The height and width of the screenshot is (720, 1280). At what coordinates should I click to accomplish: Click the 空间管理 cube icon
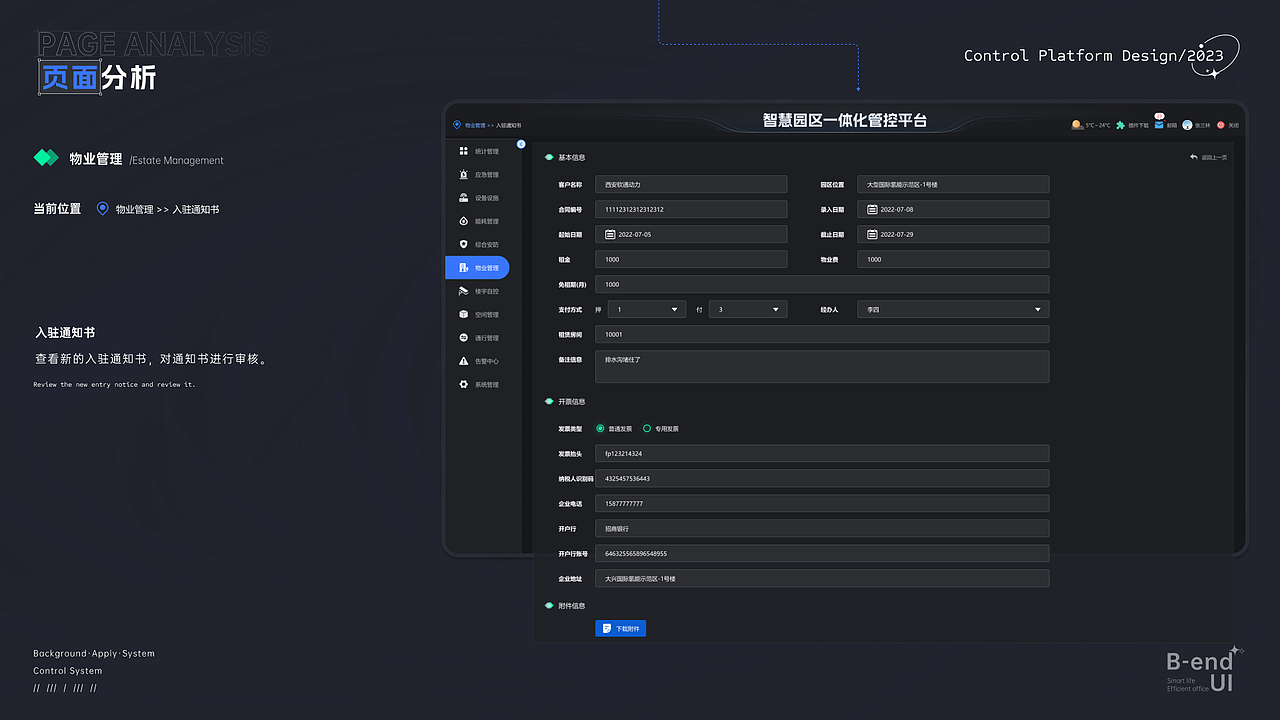[x=463, y=314]
